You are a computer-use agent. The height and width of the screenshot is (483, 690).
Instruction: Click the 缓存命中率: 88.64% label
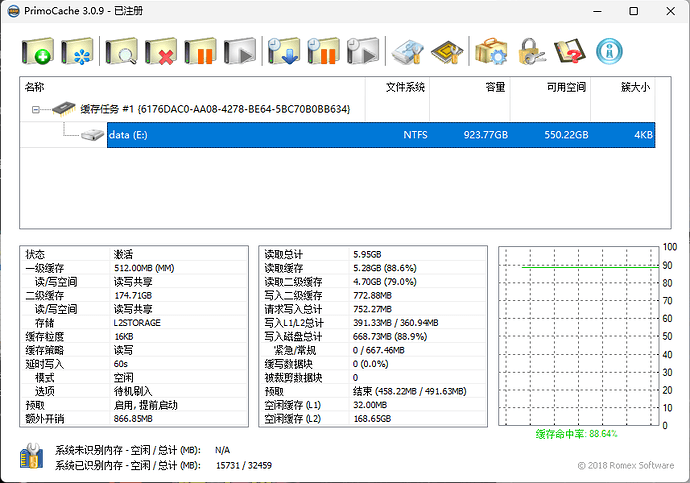pyautogui.click(x=576, y=434)
